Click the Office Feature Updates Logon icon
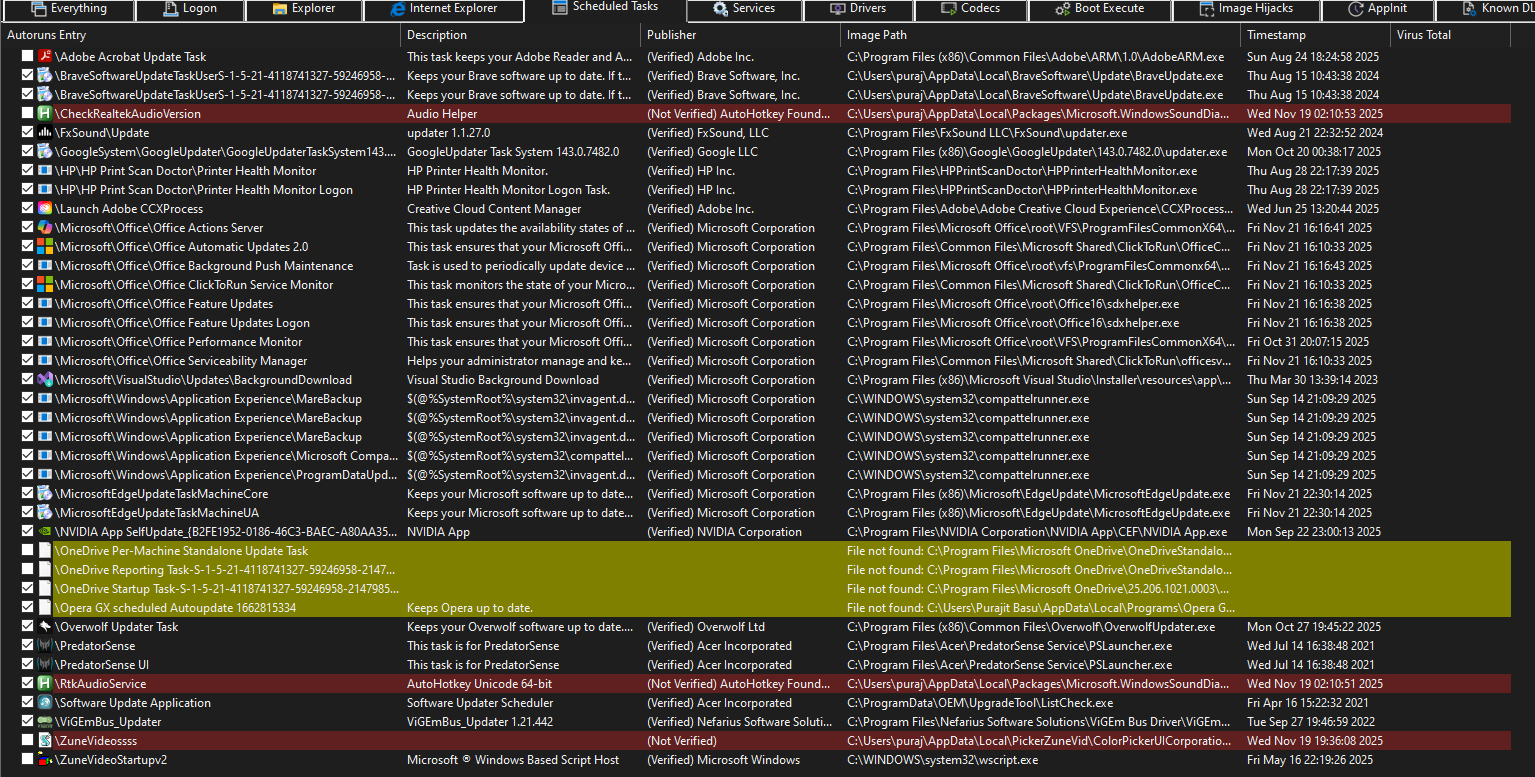1535x777 pixels. tap(45, 323)
